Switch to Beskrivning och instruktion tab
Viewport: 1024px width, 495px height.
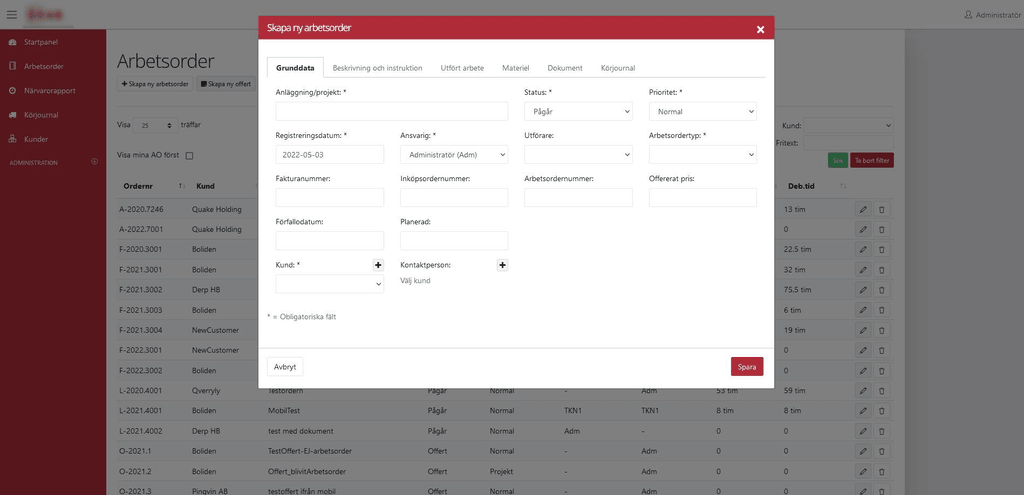(377, 68)
